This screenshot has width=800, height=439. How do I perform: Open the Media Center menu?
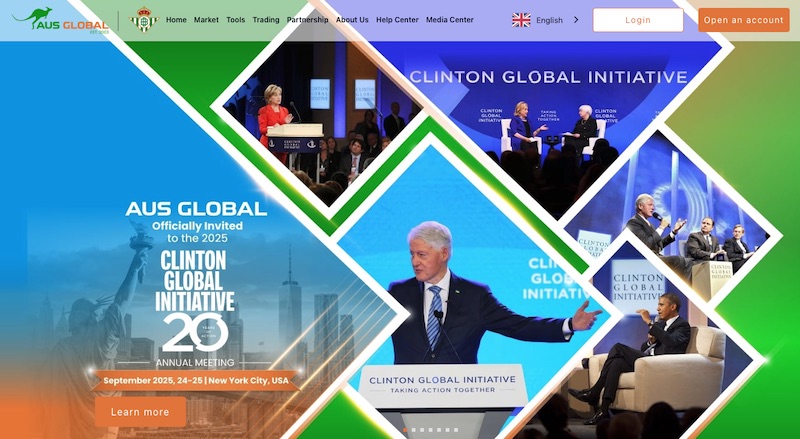pos(450,20)
